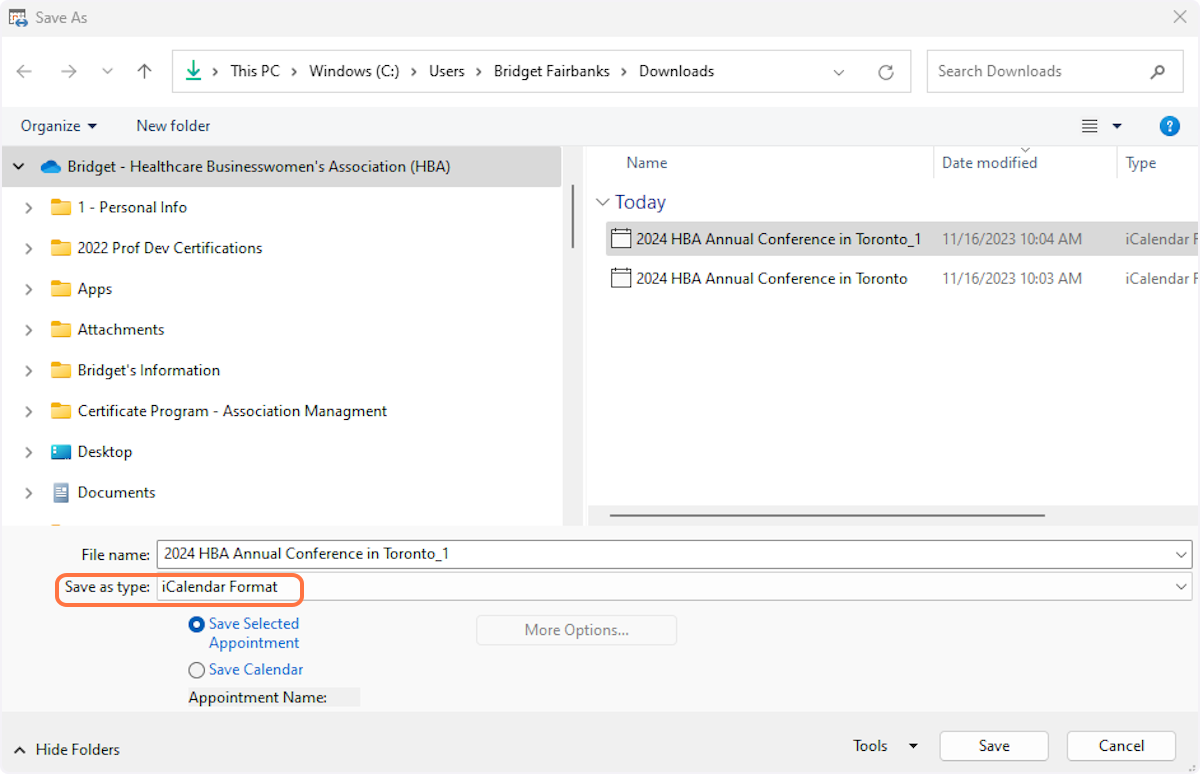Viewport: 1200px width, 774px height.
Task: Select Windows (C:) in the breadcrumb
Action: coord(354,71)
